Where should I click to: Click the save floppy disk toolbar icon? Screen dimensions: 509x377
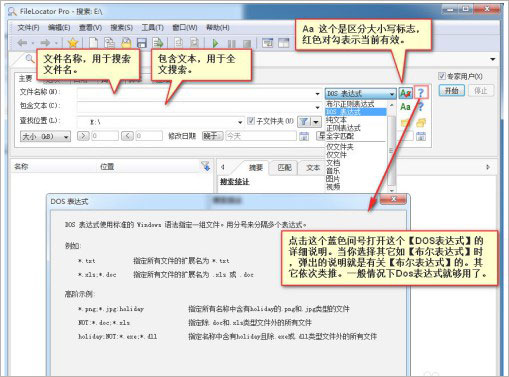pyautogui.click(x=142, y=43)
